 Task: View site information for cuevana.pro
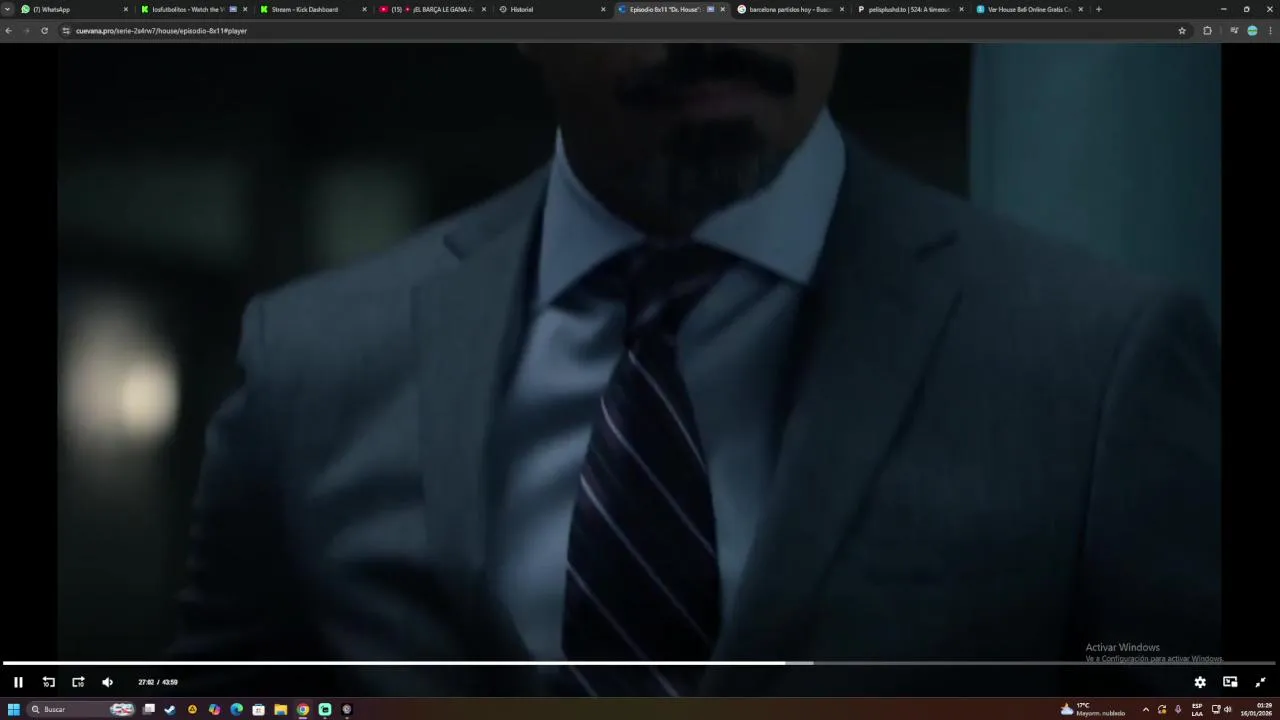66,31
